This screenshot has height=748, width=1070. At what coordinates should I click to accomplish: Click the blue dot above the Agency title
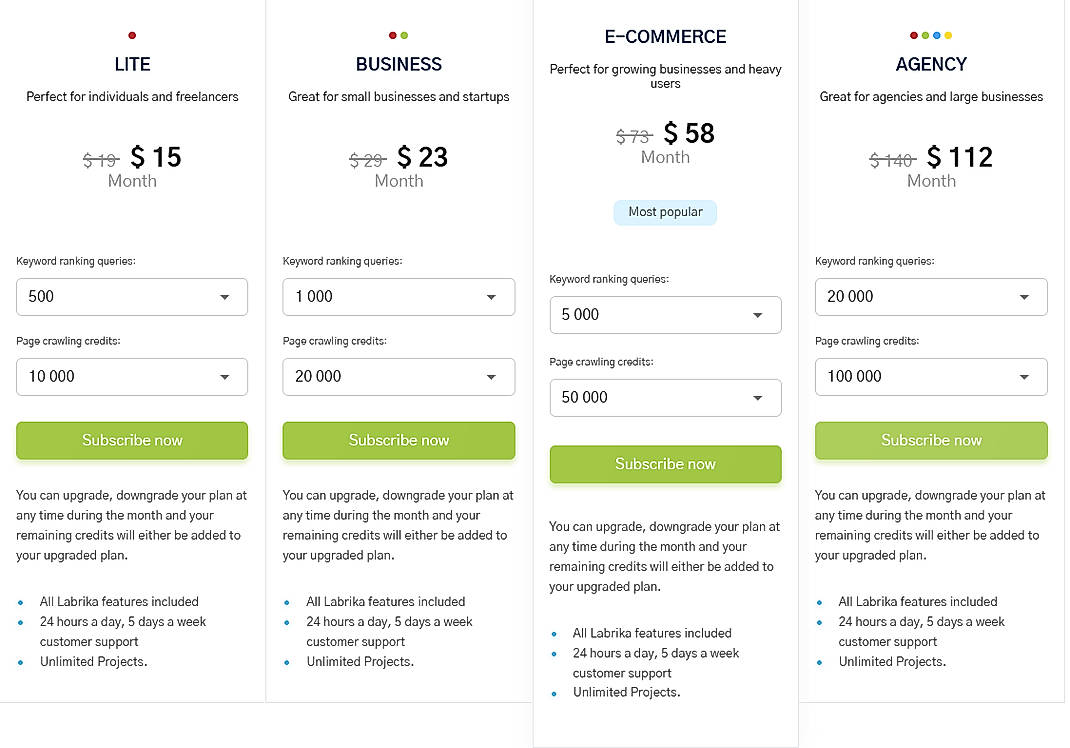pyautogui.click(x=936, y=34)
